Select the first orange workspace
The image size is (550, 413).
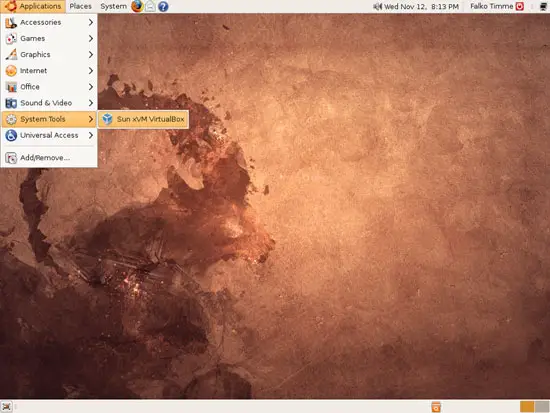[x=527, y=407]
